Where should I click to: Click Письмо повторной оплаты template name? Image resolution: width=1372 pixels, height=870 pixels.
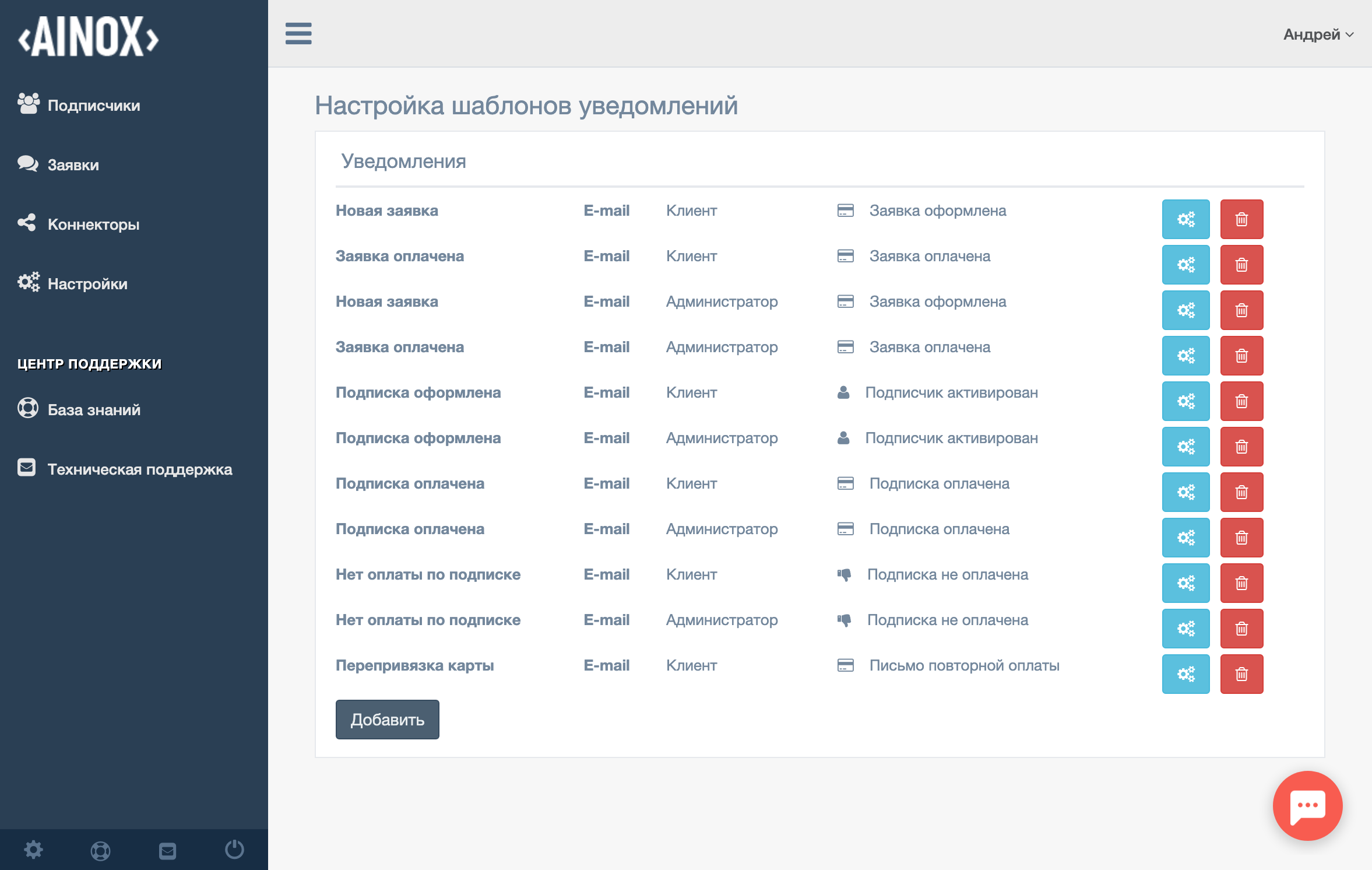coord(964,665)
